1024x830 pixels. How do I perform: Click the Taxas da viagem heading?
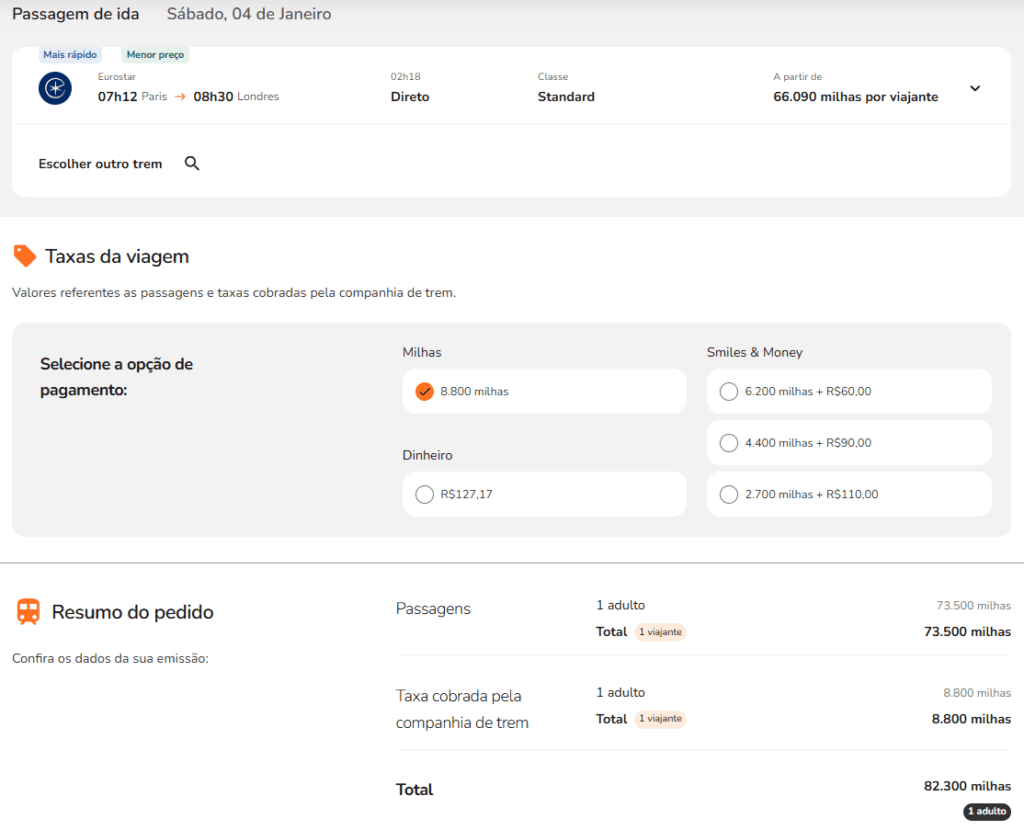click(117, 257)
